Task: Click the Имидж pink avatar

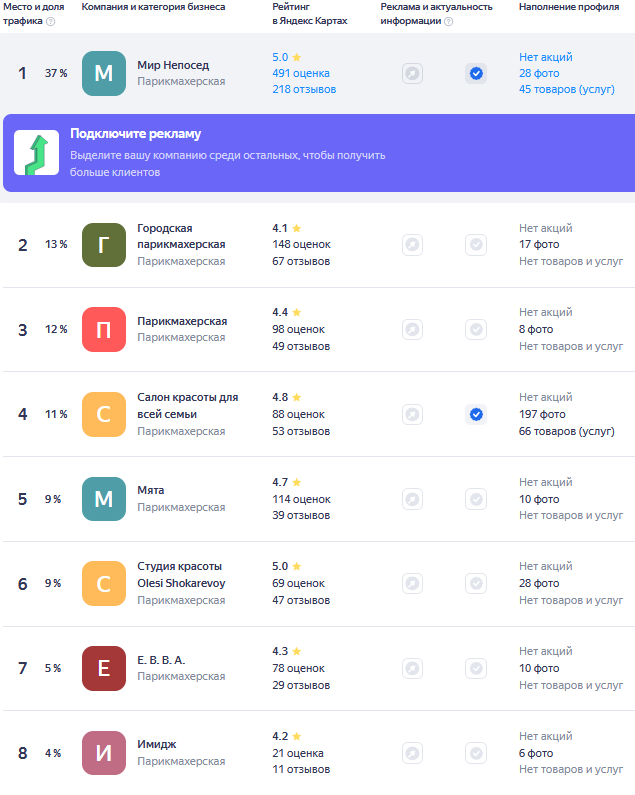Action: (x=104, y=753)
